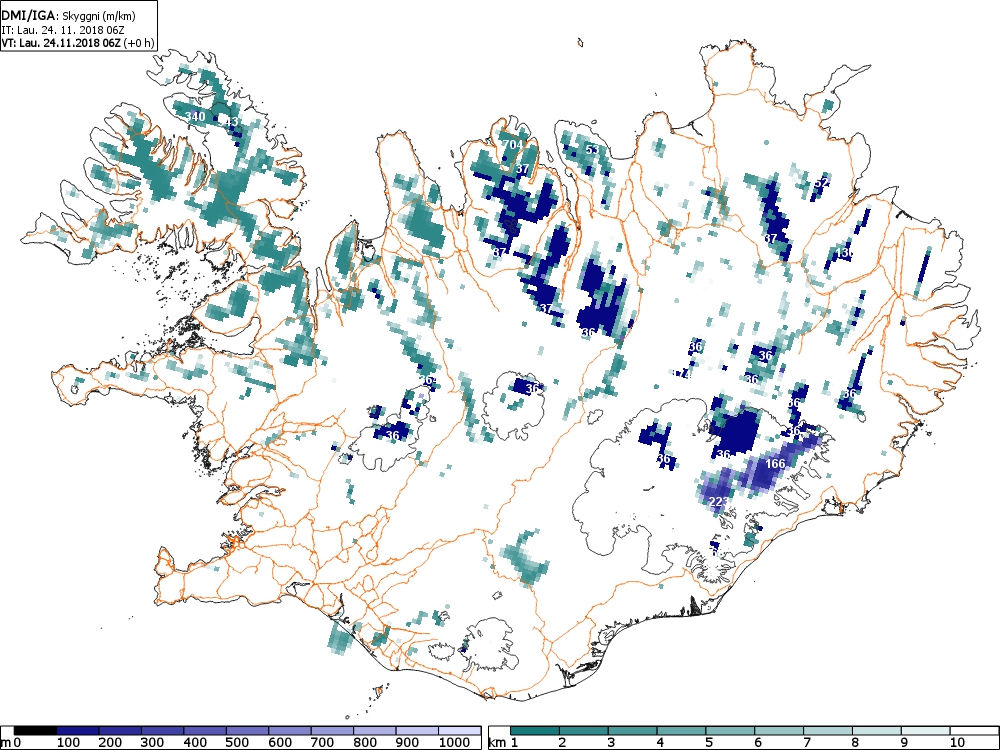The image size is (1000, 750).
Task: Click the '10' label on the km scale
Action: click(957, 742)
